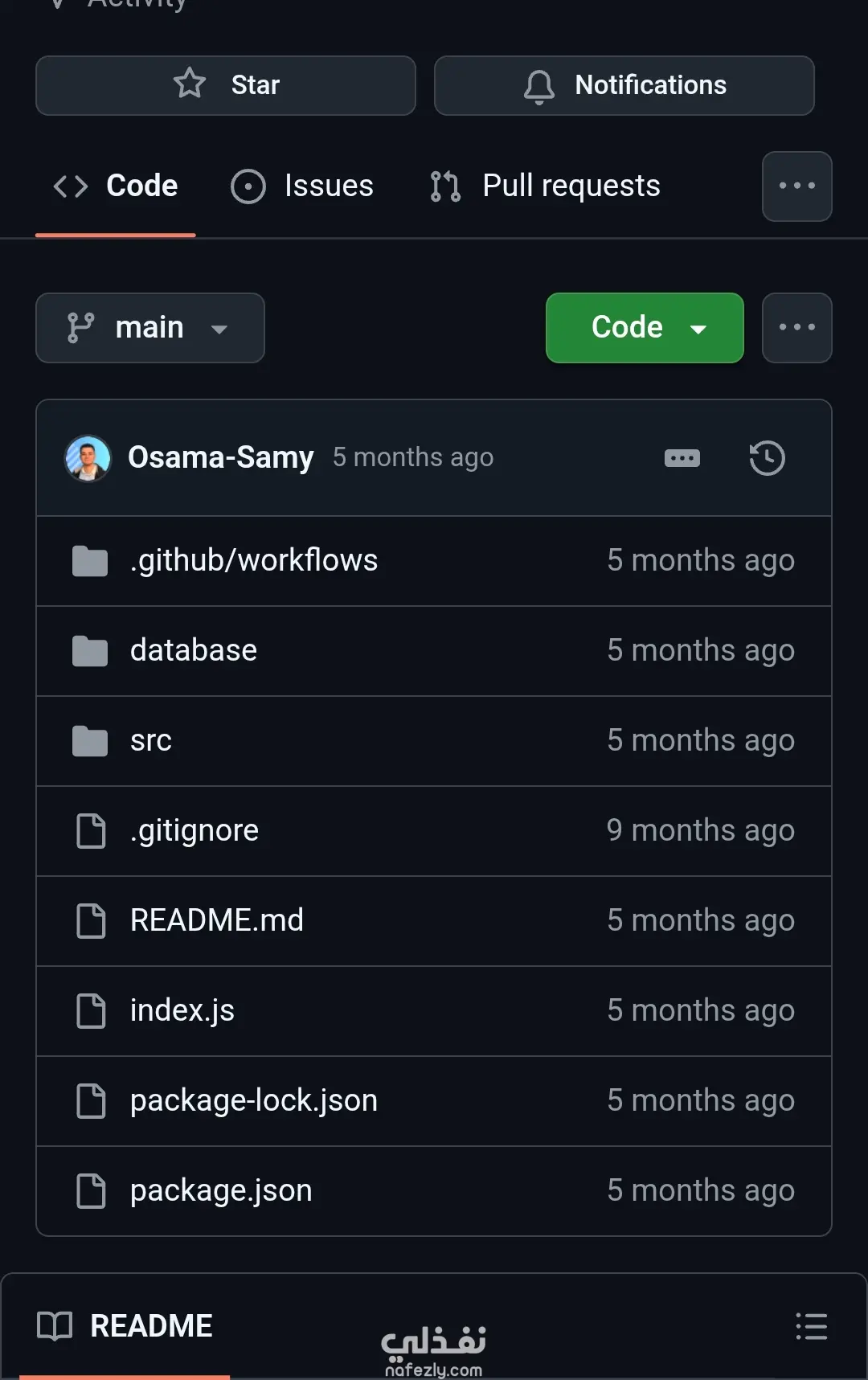Screen dimensions: 868x1380
Task: Expand the green Code dropdown
Action: click(x=645, y=328)
